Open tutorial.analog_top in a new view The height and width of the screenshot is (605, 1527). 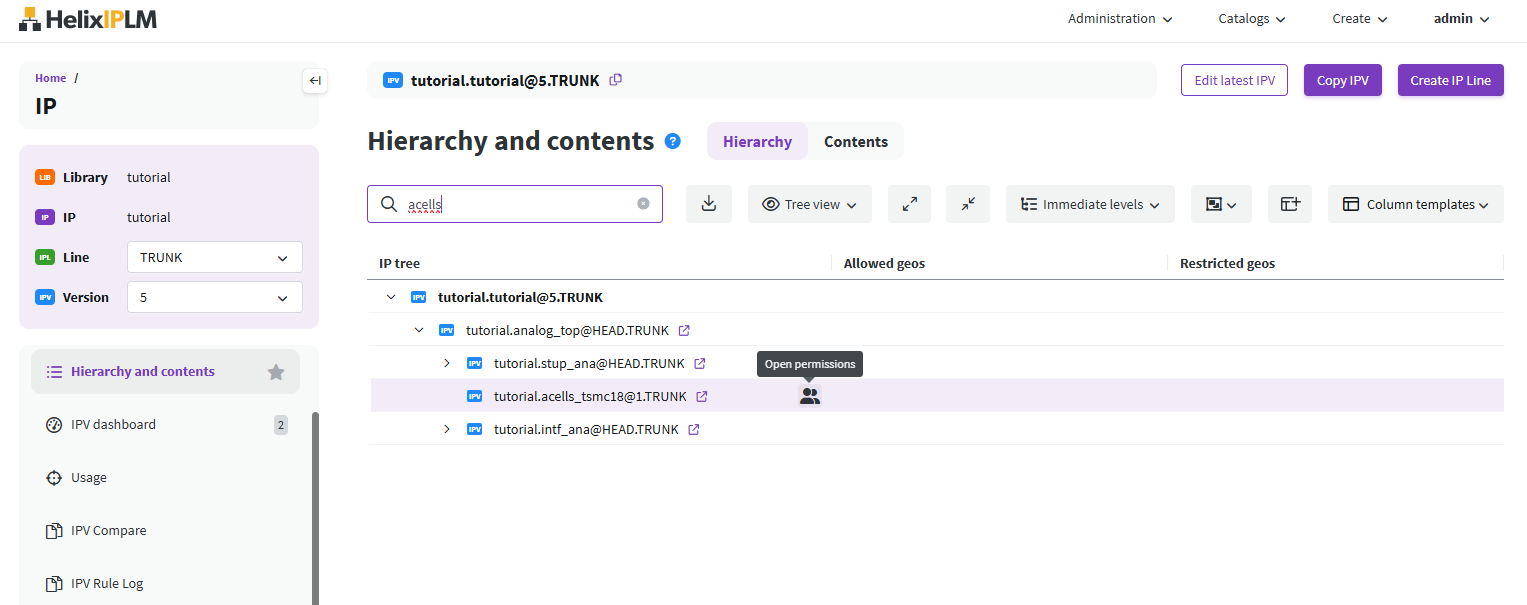click(686, 330)
